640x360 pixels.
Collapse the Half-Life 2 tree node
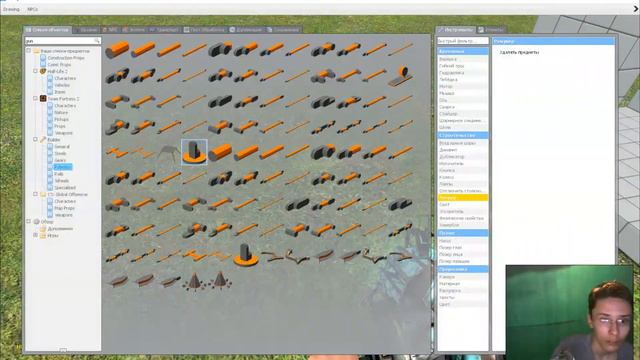(x=36, y=71)
